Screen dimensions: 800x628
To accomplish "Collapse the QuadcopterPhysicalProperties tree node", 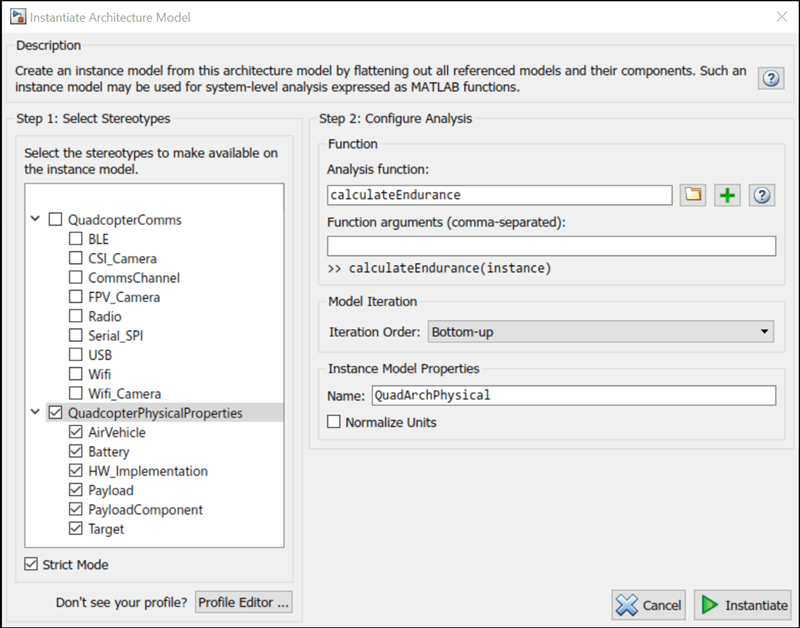I will pos(36,413).
